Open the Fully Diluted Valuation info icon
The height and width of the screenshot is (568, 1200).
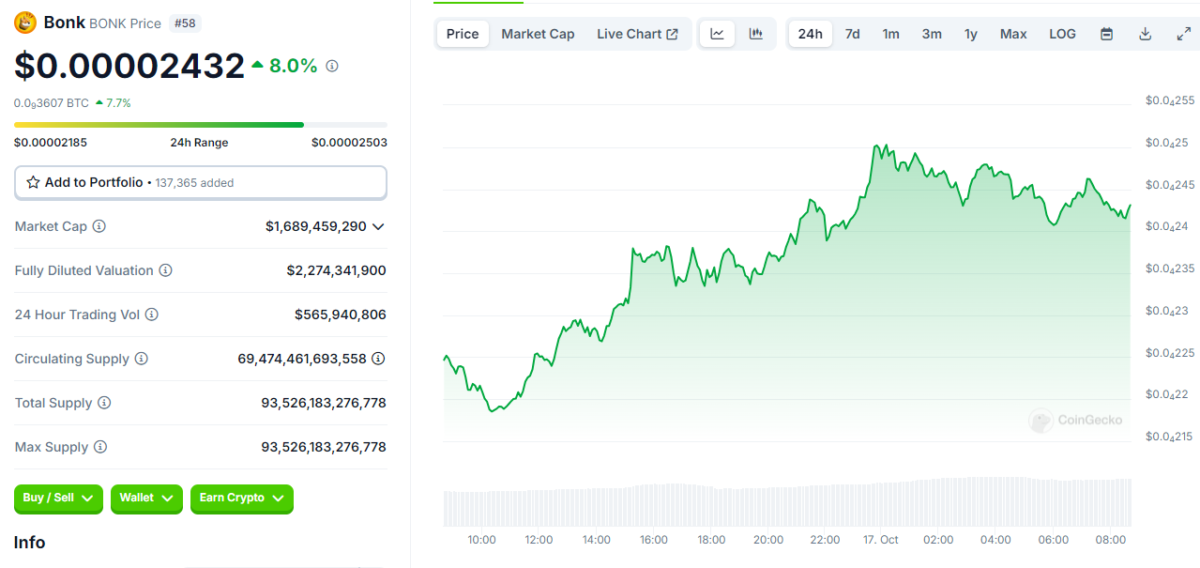tap(166, 271)
